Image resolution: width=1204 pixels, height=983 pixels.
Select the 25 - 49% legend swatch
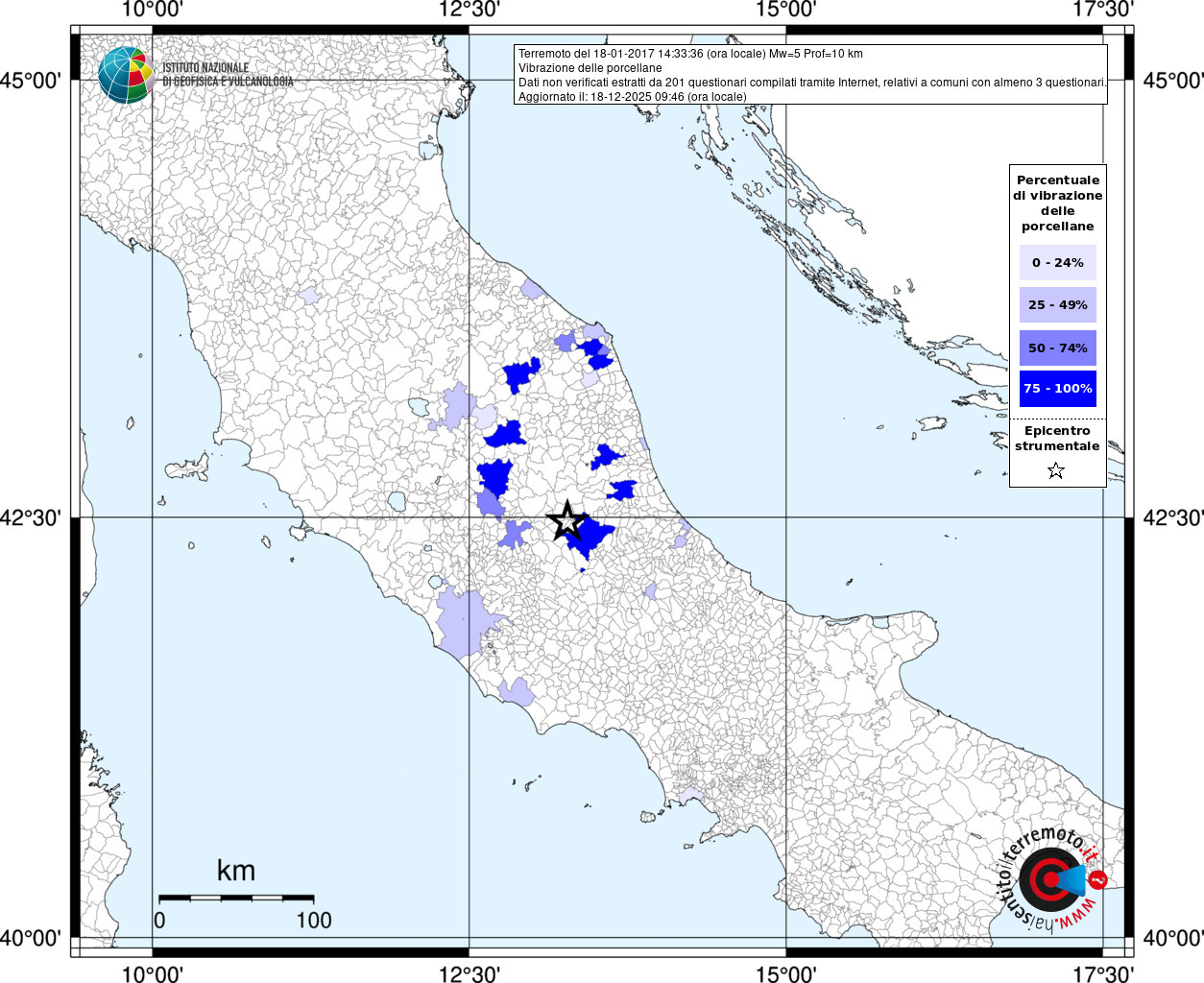click(1057, 305)
